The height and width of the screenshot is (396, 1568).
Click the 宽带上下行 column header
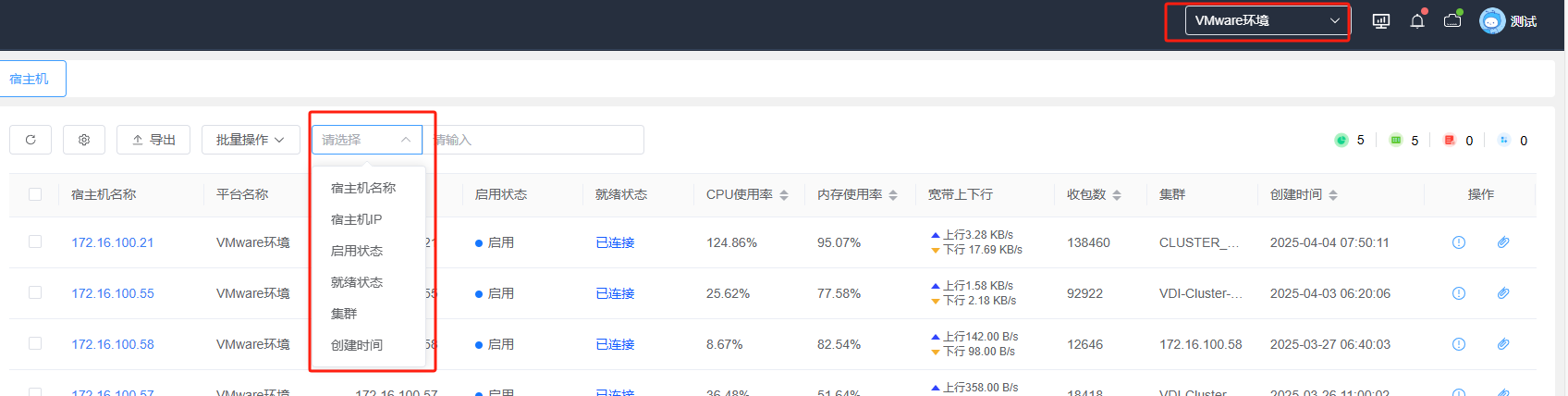pyautogui.click(x=961, y=194)
